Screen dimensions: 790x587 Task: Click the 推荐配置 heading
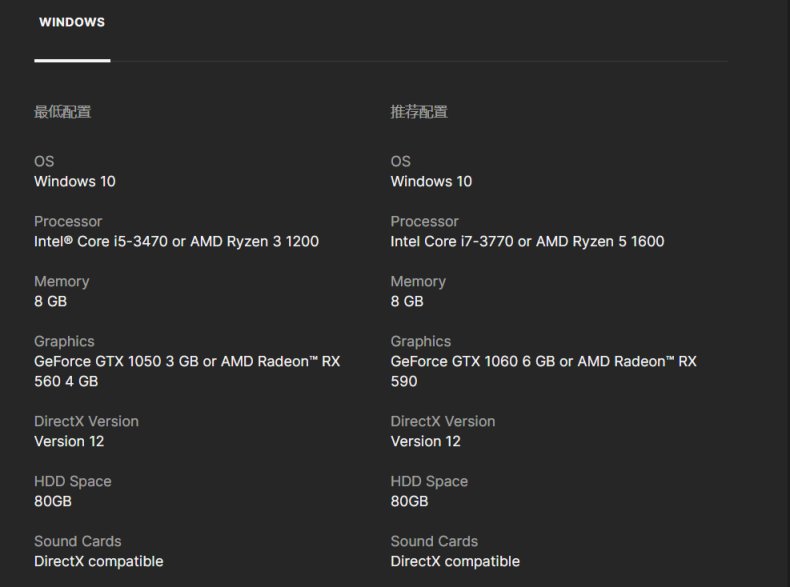419,112
